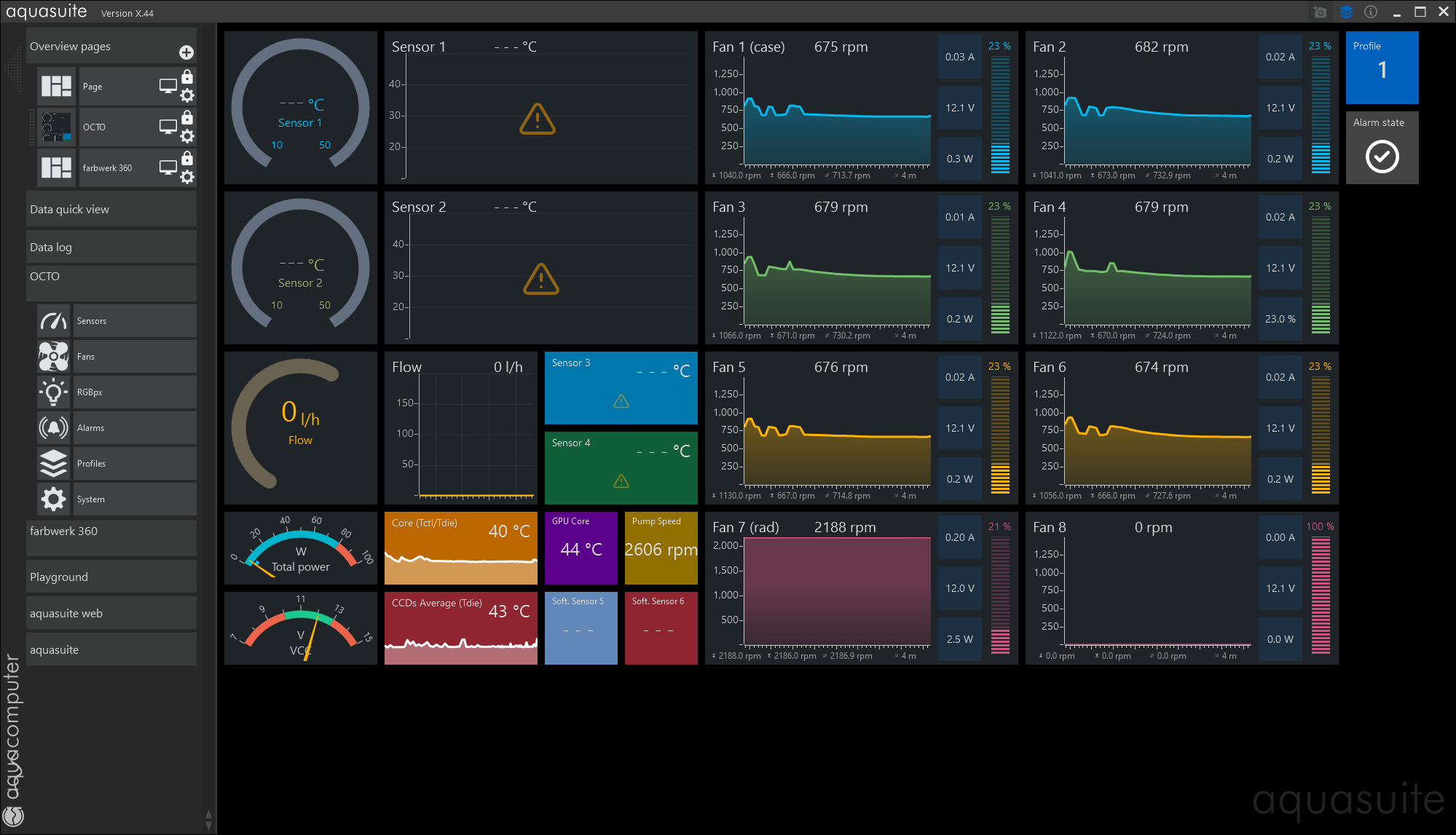This screenshot has height=835, width=1456.
Task: Click the screenshot camera icon in title bar
Action: tap(1320, 12)
